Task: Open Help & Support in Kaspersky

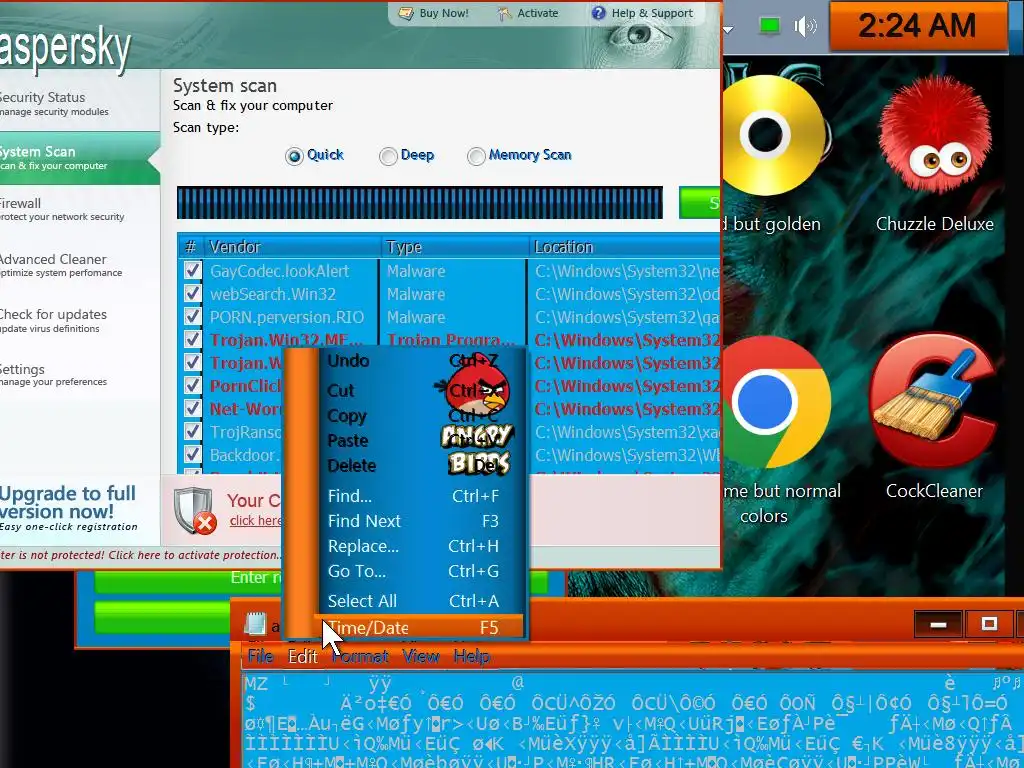Action: [642, 13]
